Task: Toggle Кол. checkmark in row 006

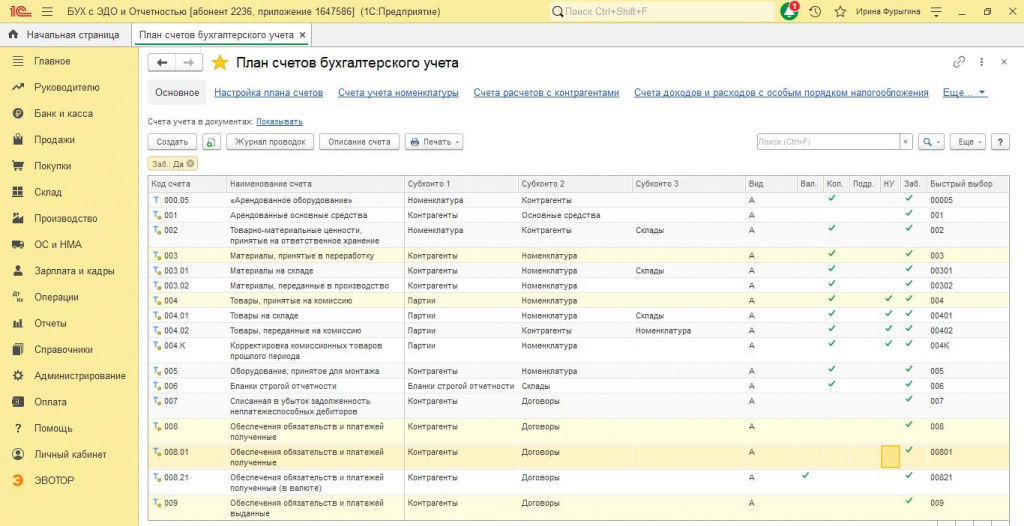Action: pos(831,384)
